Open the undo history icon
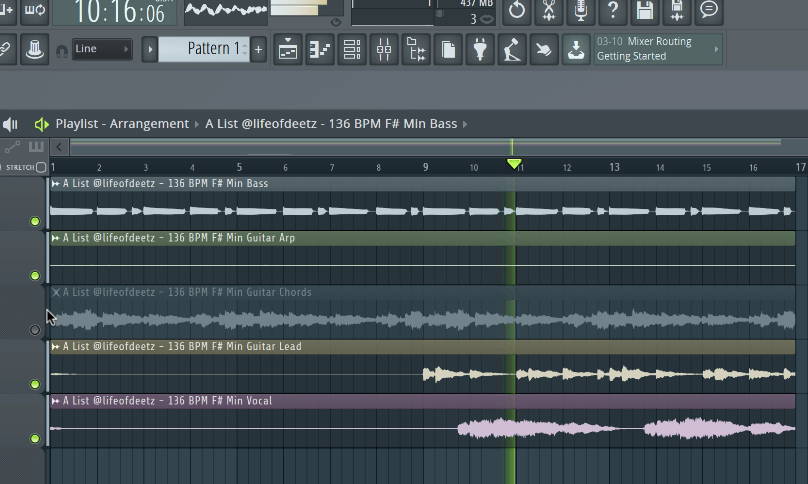This screenshot has width=808, height=484. click(516, 11)
